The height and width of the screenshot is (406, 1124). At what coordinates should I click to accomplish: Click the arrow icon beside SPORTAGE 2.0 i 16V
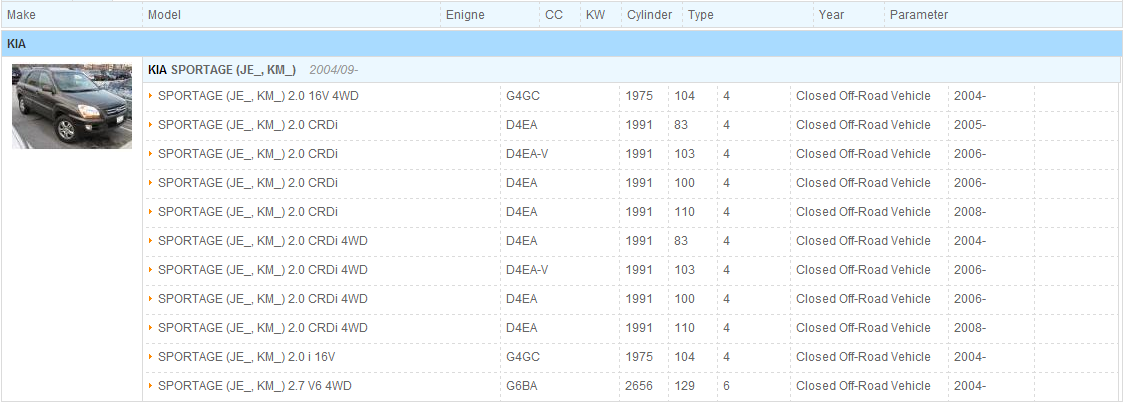point(151,357)
